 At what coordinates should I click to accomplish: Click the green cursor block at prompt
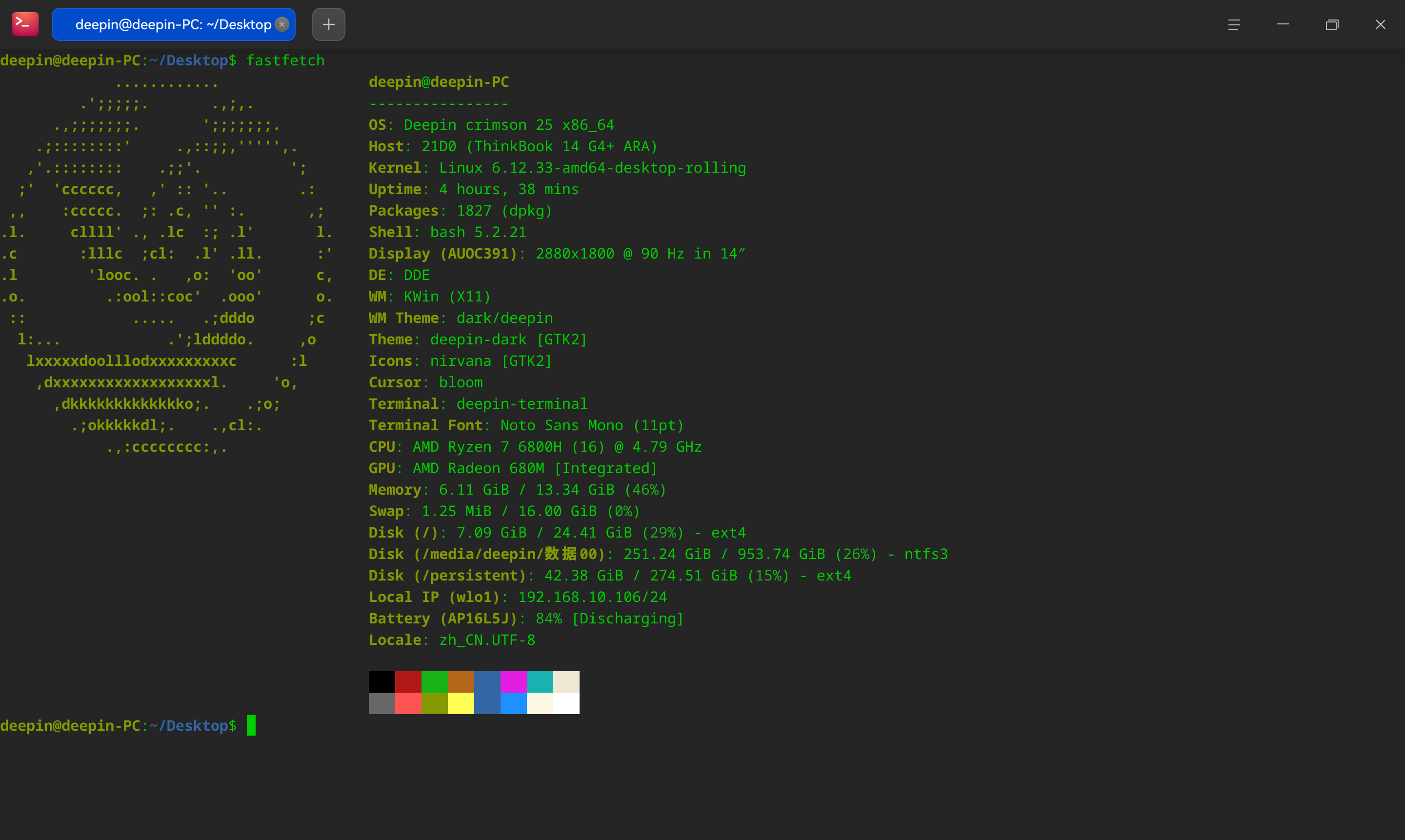click(x=251, y=726)
